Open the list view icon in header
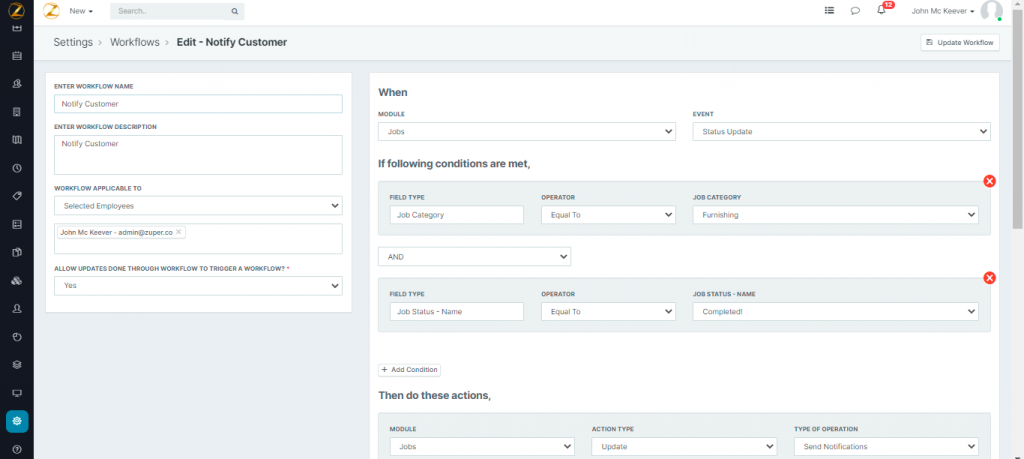This screenshot has width=1024, height=459. pyautogui.click(x=829, y=10)
